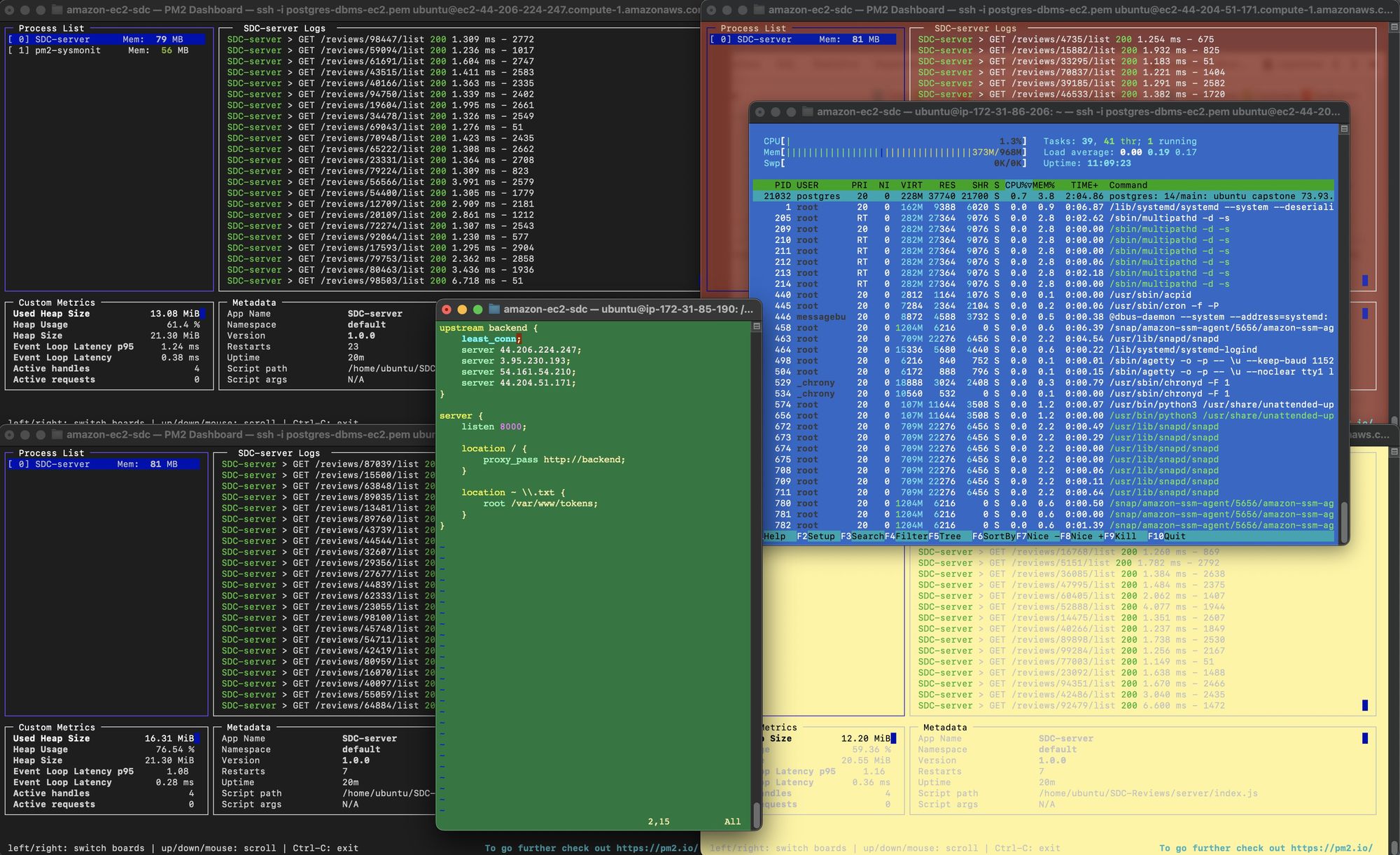Click F10 Quit in the htop footer

(x=1166, y=536)
